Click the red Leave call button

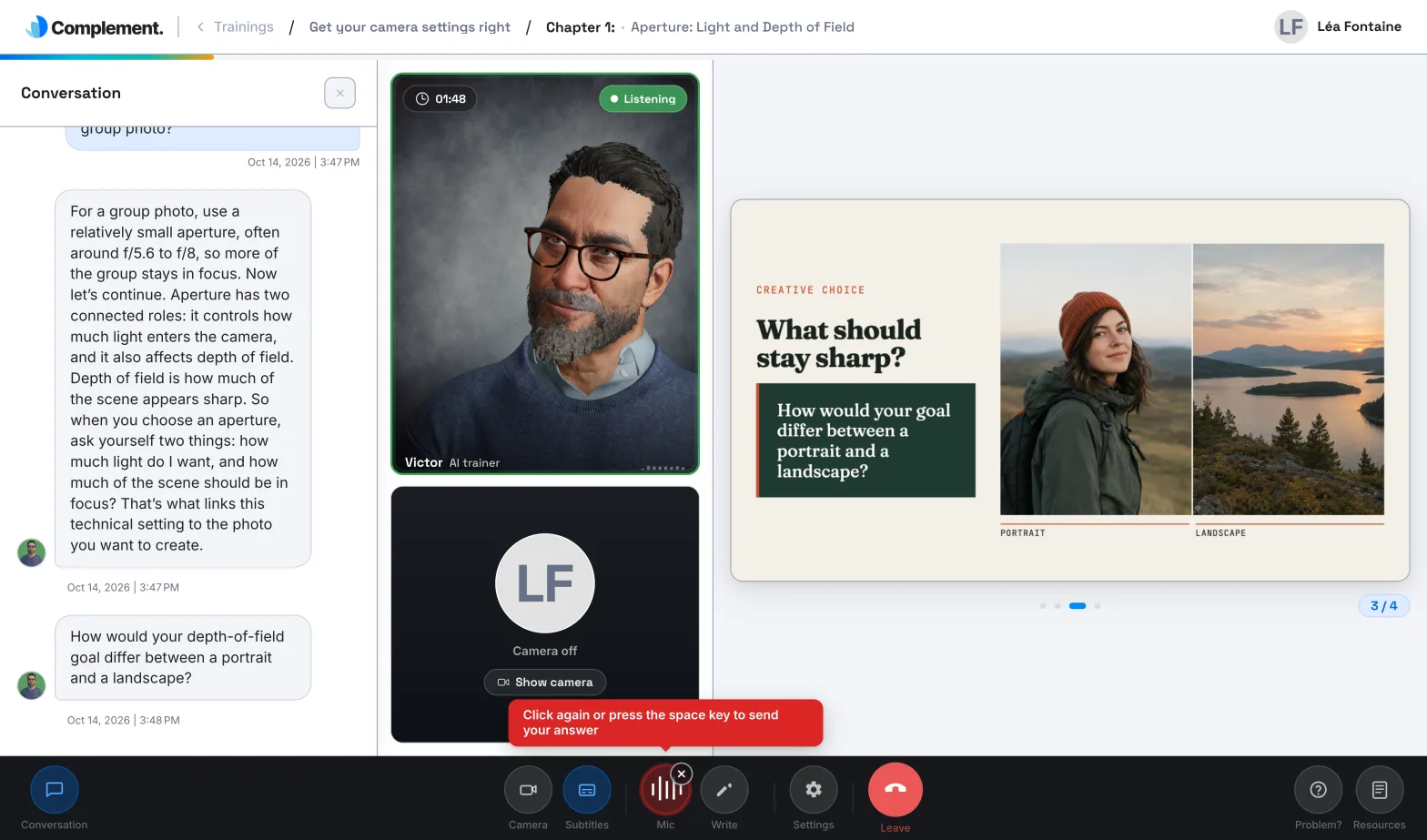point(896,789)
